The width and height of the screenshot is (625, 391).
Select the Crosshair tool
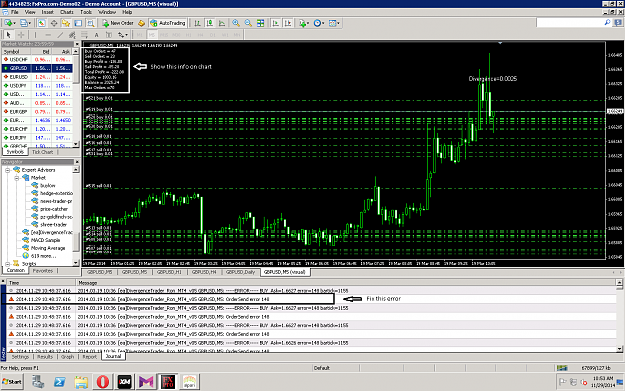pos(21,35)
